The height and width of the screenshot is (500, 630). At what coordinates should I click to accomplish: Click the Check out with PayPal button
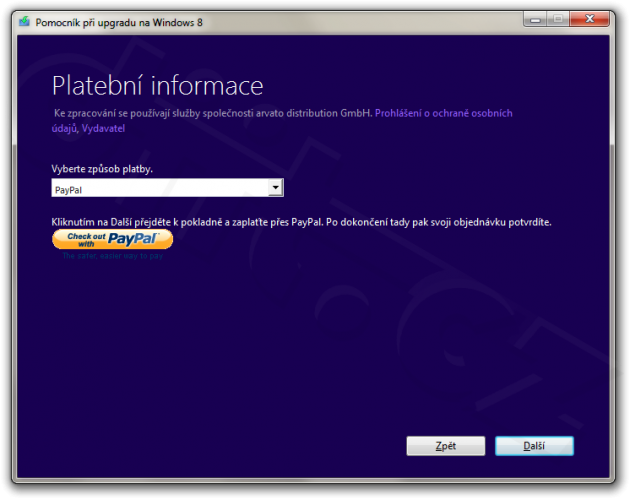pos(112,239)
